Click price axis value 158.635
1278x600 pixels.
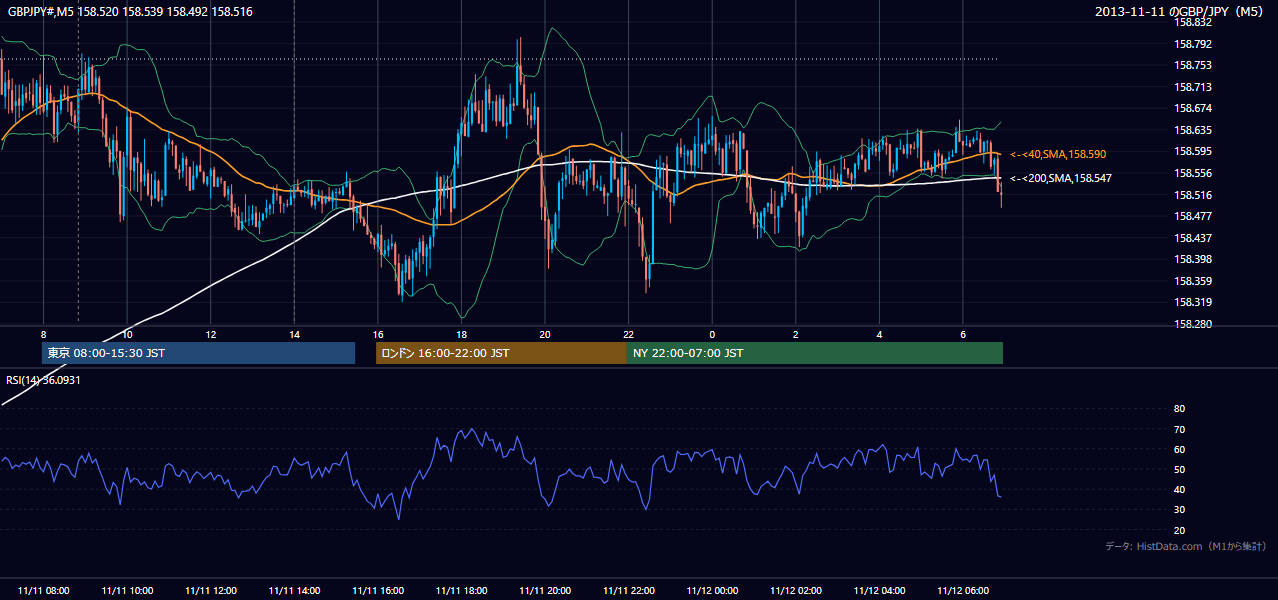1193,130
